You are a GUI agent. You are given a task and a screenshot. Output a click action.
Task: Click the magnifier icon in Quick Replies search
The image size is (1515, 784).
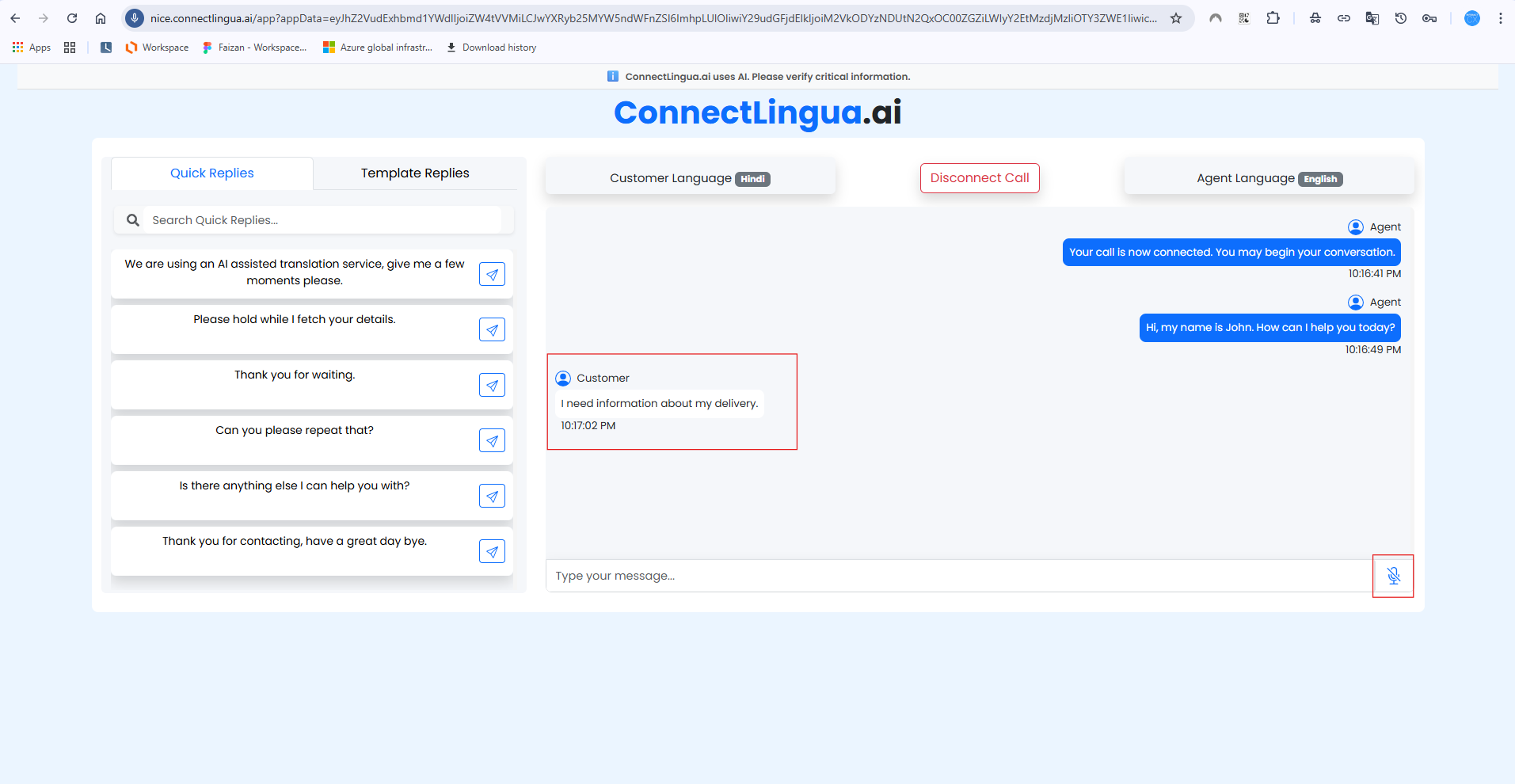point(133,220)
